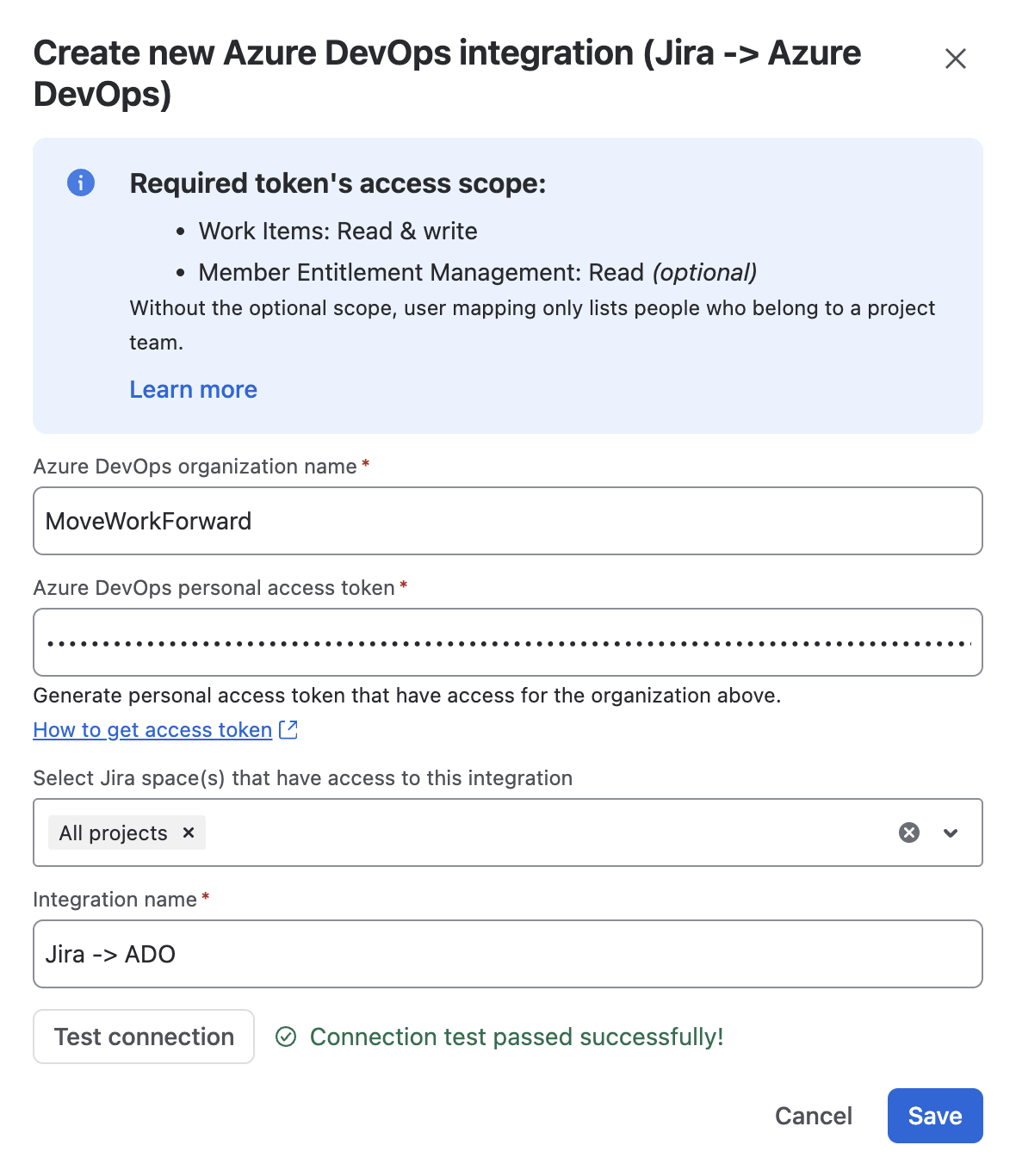Click the green success checkmark icon
Viewport: 1016px width, 1176px height.
[x=286, y=1037]
